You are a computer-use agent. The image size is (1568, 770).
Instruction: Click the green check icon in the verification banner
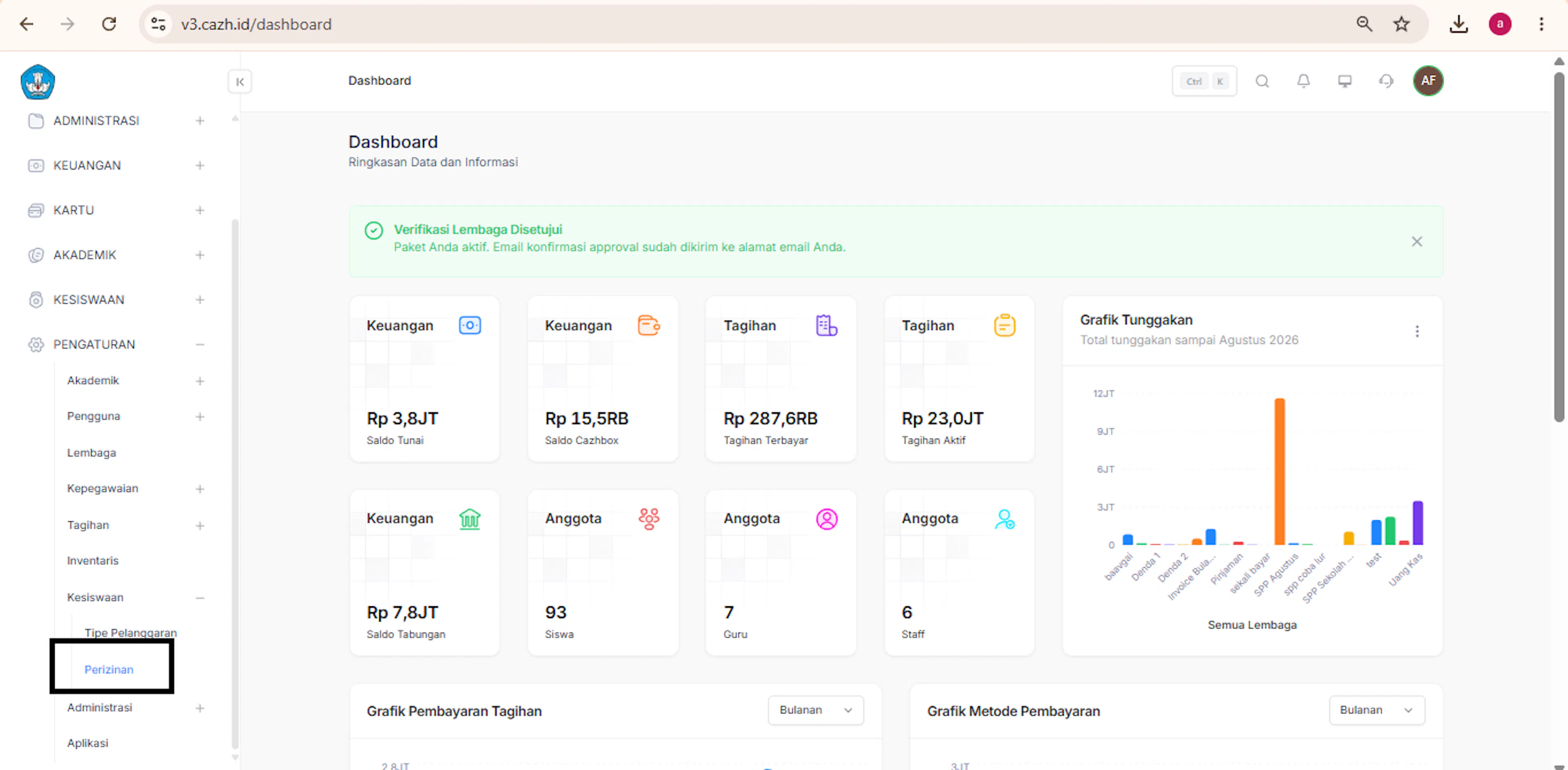374,231
